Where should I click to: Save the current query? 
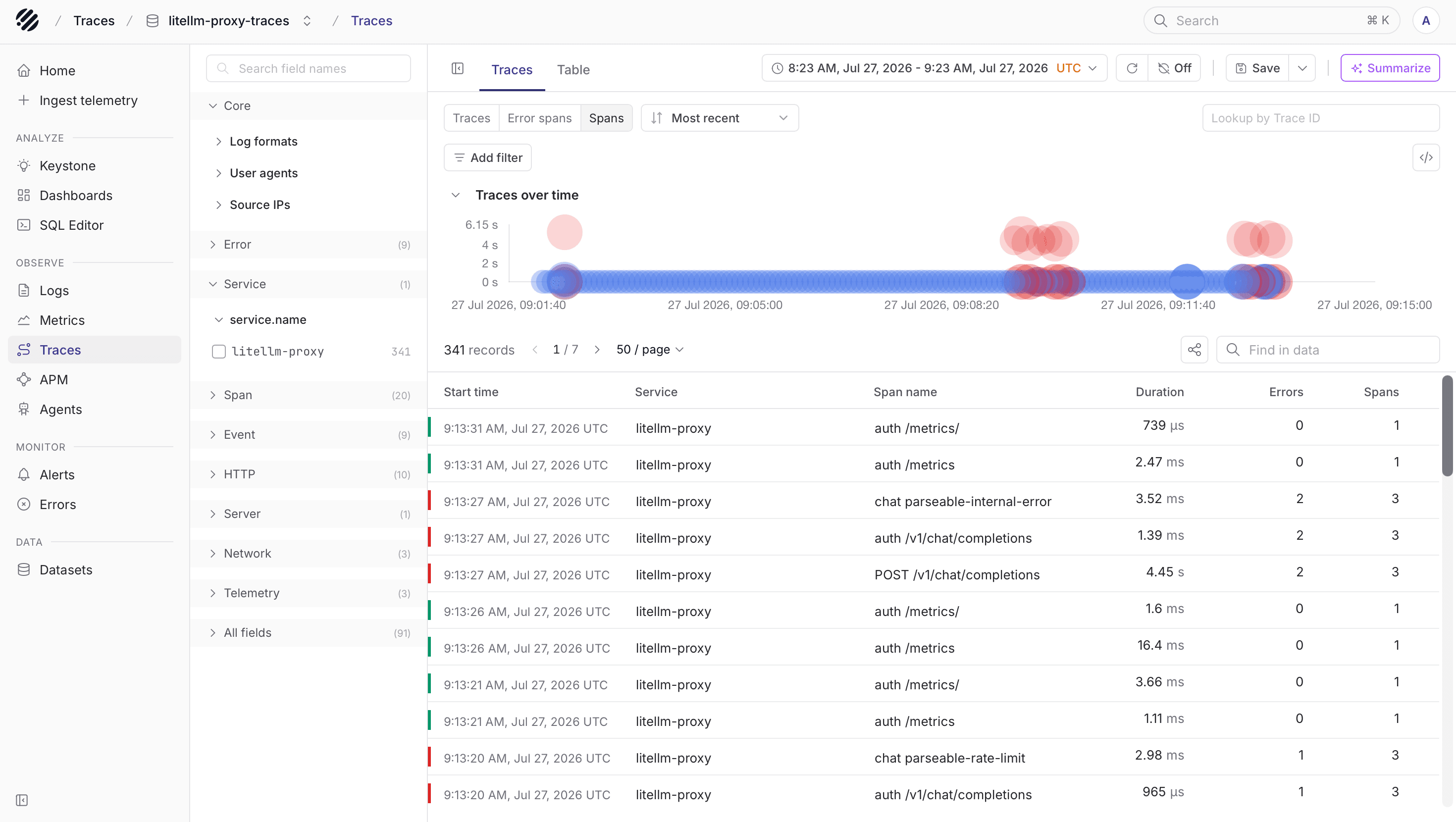tap(1257, 68)
